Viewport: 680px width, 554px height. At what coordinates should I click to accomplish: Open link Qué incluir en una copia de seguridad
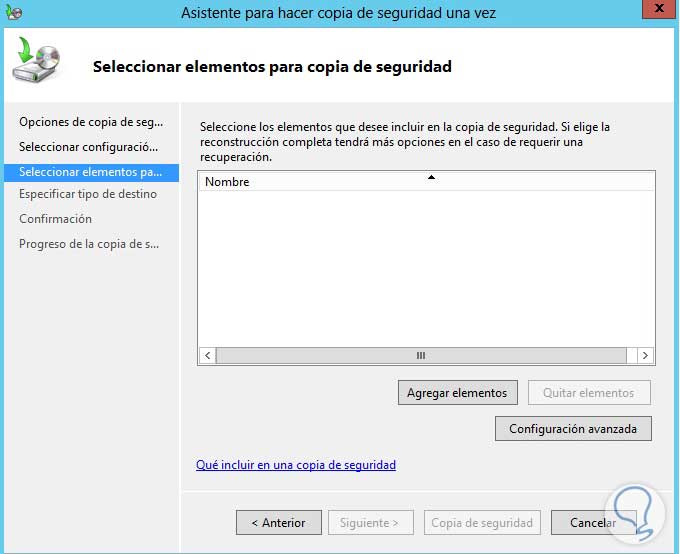pos(296,465)
